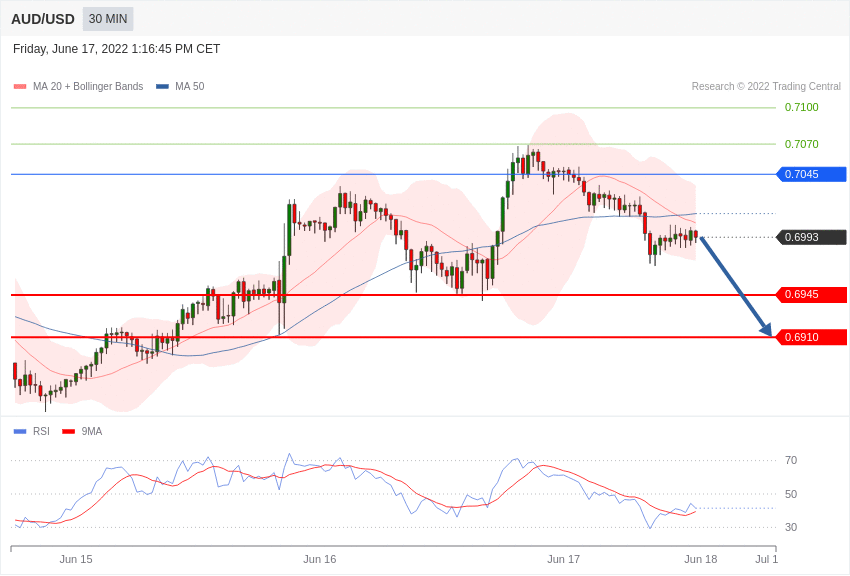Click the MA 20 + Bollinger Bands legend label

88,87
